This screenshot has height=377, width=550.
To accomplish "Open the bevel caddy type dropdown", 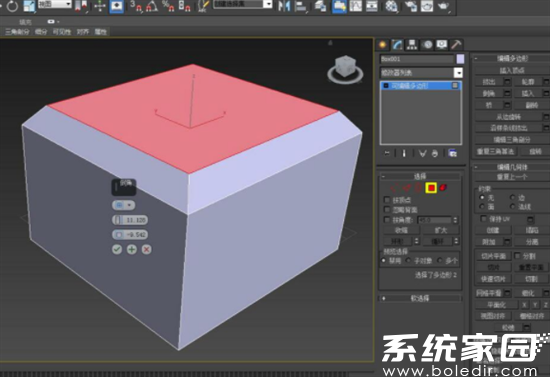I will point(123,205).
